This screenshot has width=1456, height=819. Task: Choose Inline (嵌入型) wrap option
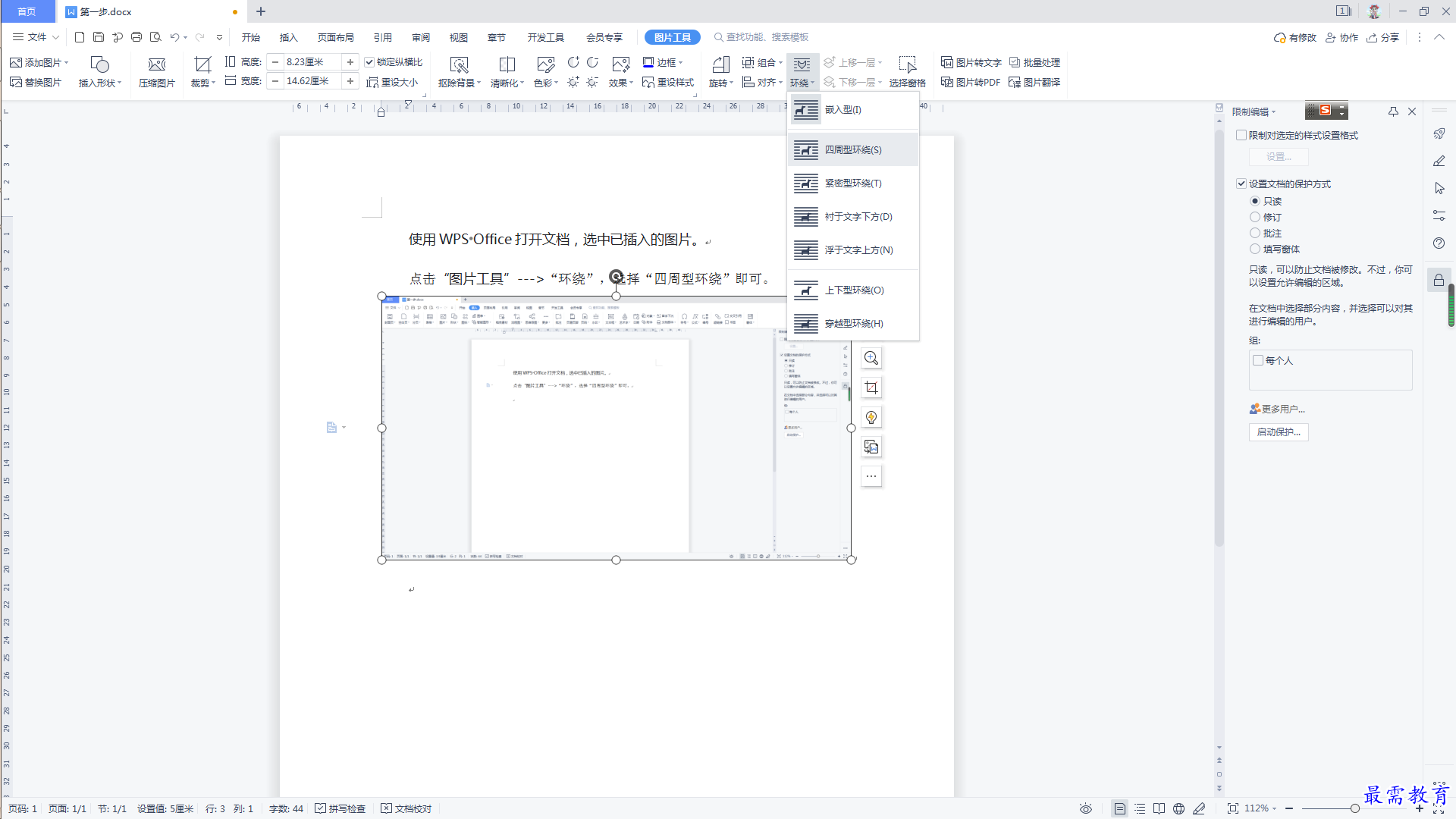[x=853, y=110]
